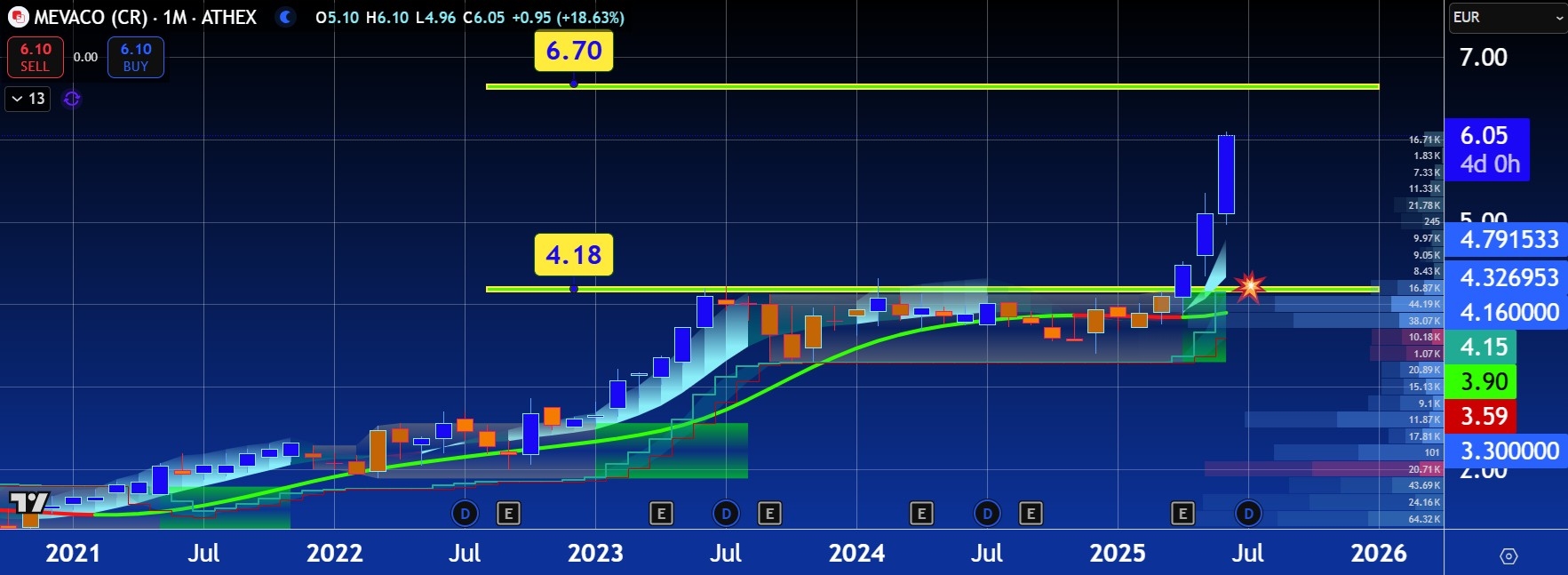Open the earnings E marker after 2023 start
This screenshot has height=575, width=1568.
coord(661,513)
